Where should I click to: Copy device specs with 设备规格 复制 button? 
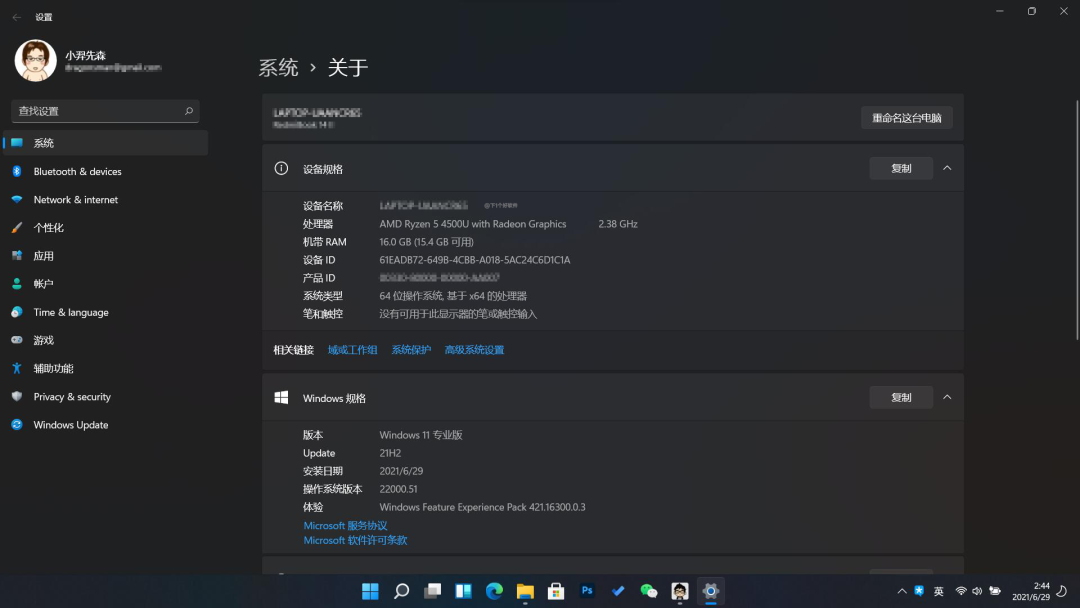[x=901, y=168]
